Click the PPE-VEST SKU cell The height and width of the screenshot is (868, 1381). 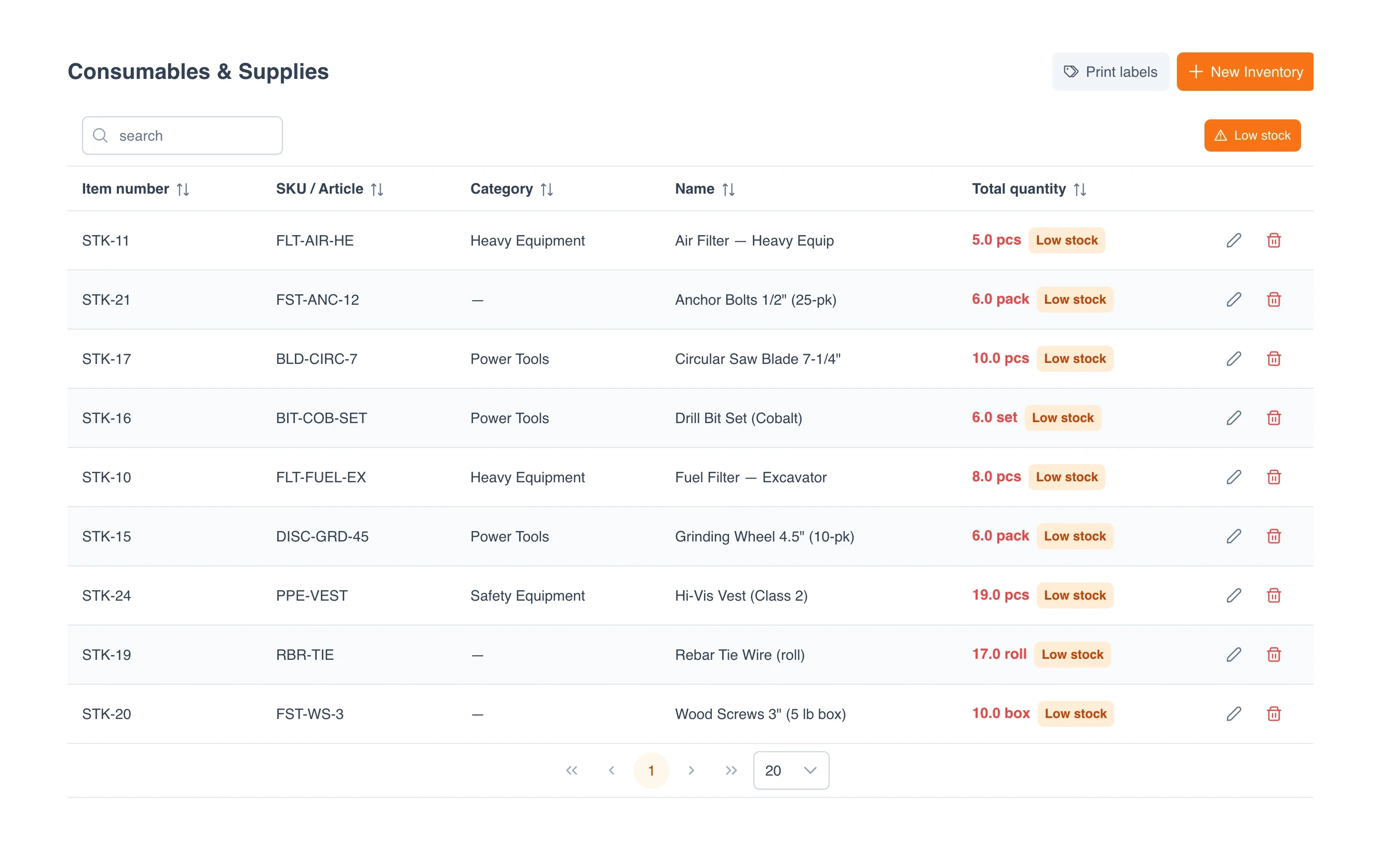312,595
